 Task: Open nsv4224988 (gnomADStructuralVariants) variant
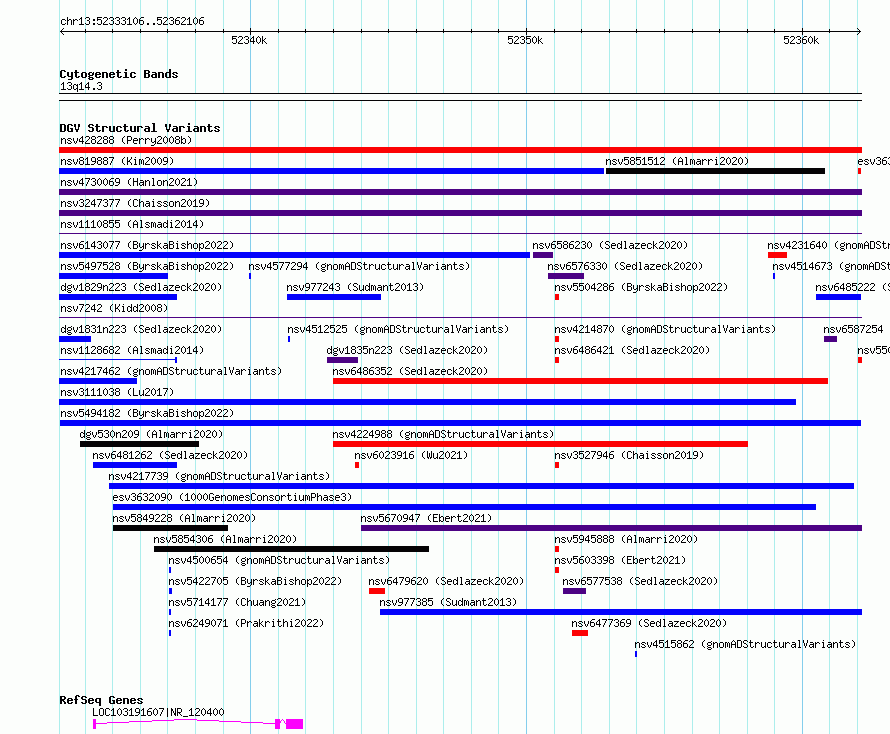point(443,434)
